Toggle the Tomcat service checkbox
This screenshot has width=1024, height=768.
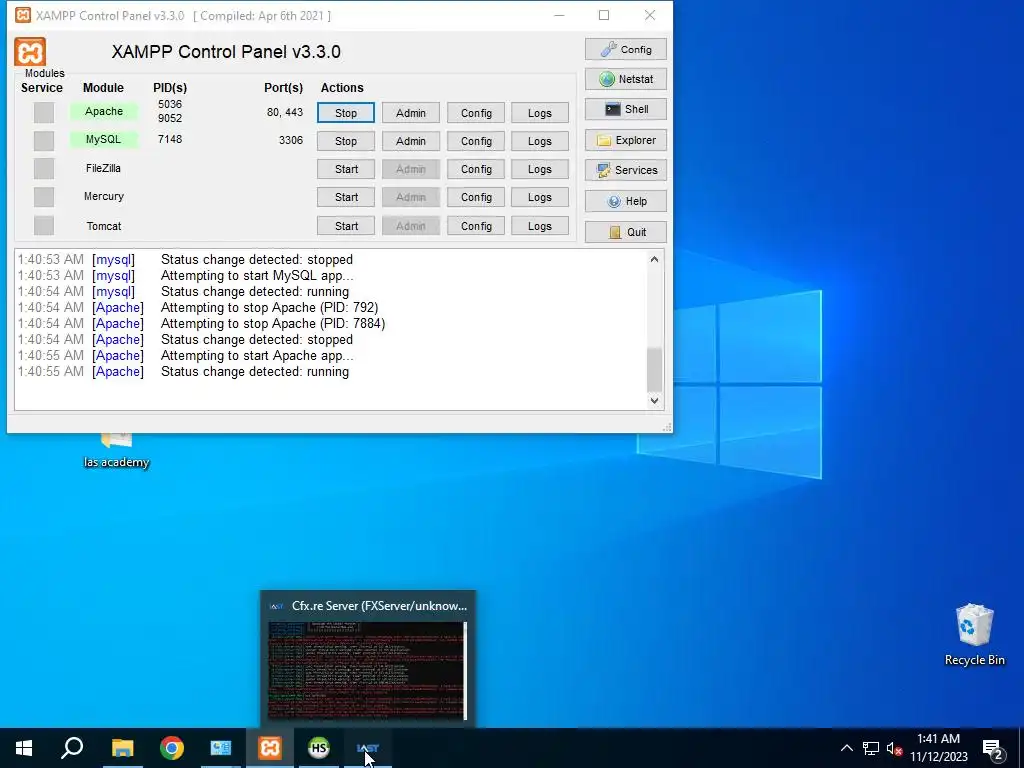pos(44,225)
